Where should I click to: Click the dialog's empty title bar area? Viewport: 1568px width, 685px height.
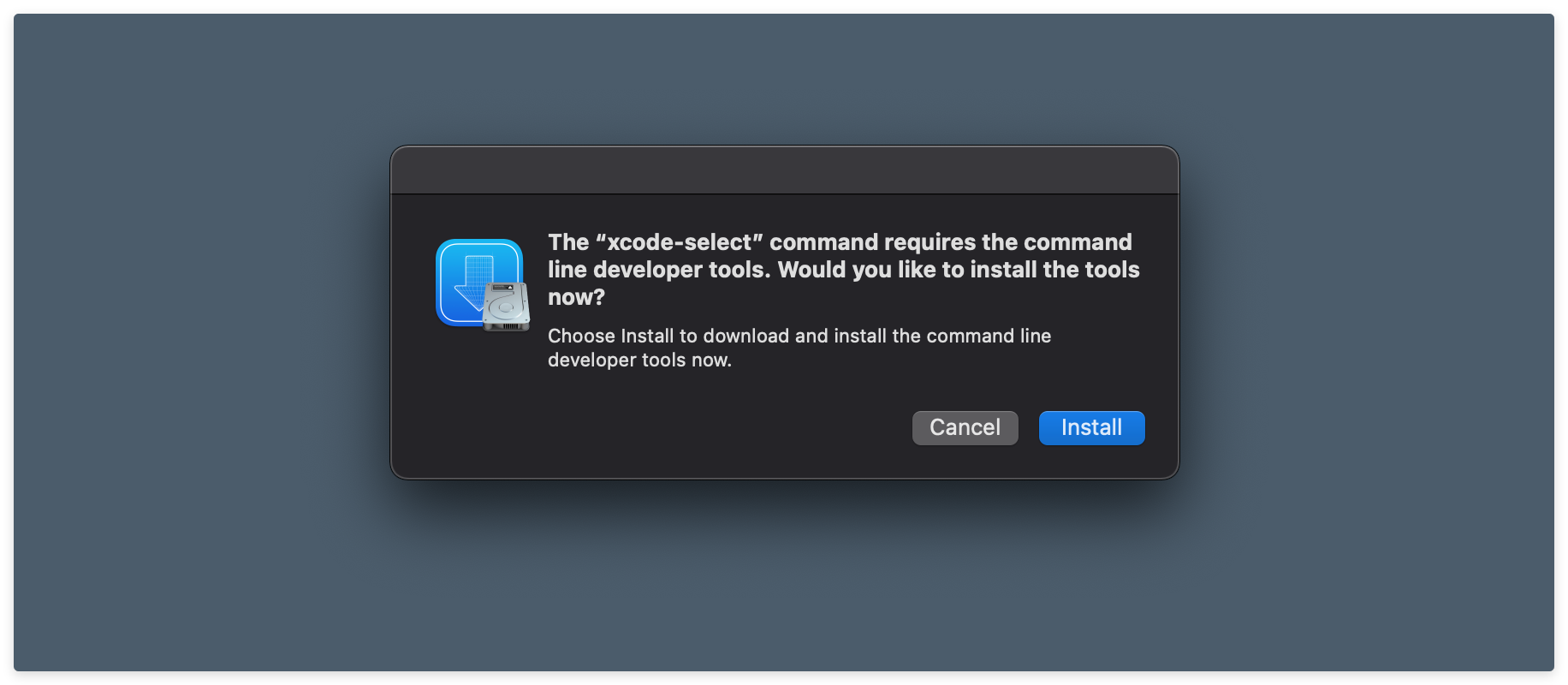[784, 170]
